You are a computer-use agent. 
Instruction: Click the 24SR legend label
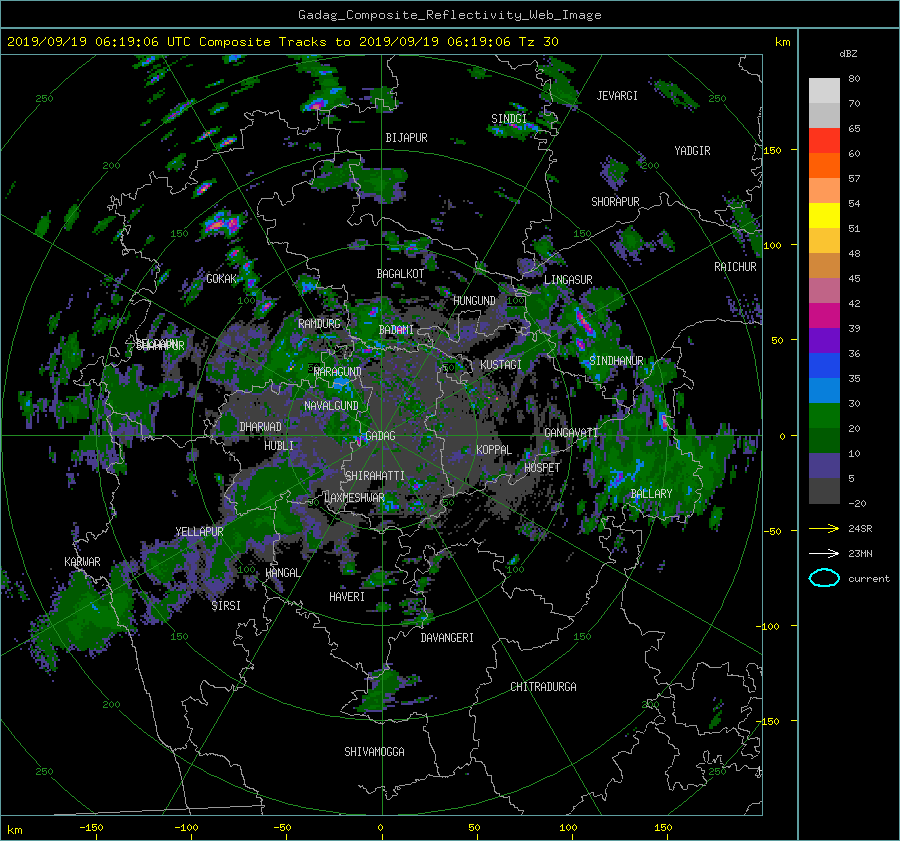860,528
